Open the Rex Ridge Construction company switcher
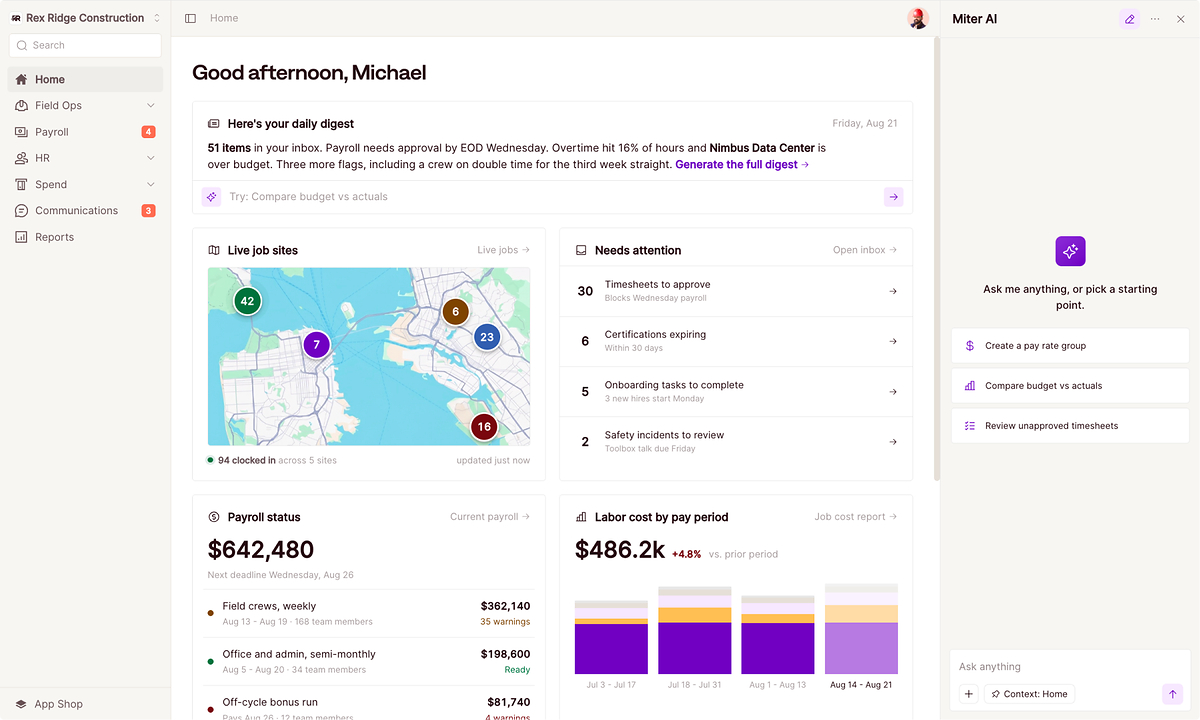 point(85,18)
